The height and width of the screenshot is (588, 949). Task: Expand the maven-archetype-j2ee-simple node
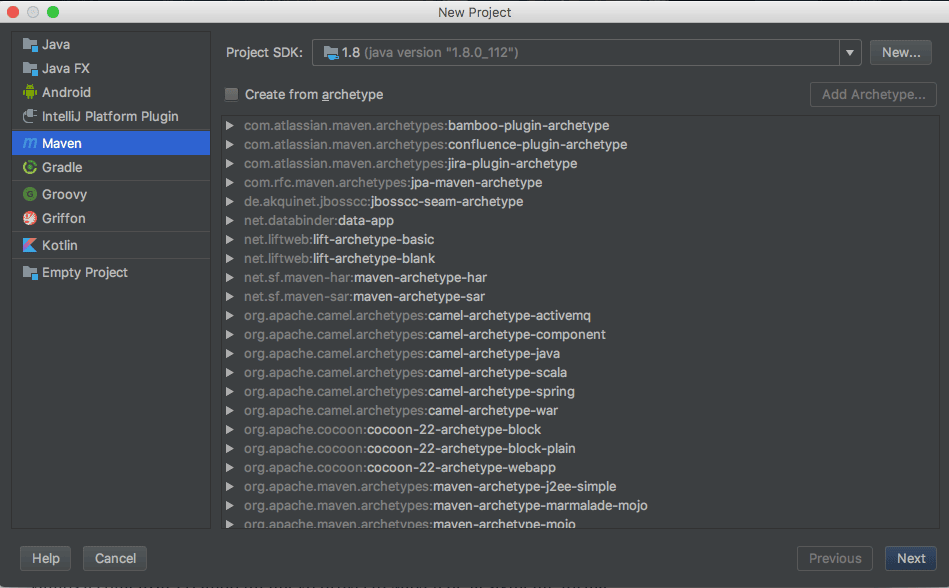click(x=230, y=486)
